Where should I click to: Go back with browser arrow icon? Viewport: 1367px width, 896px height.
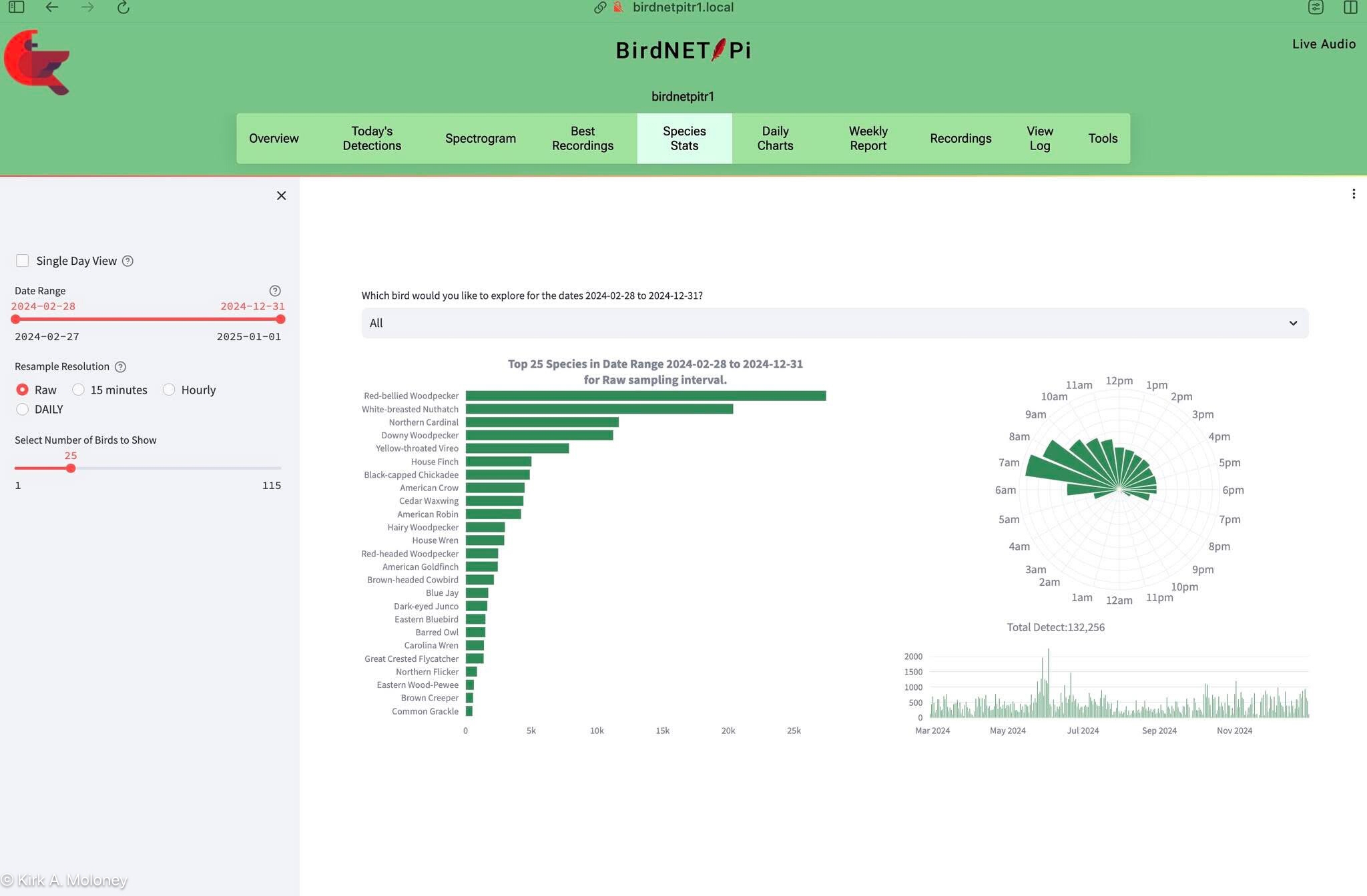coord(51,7)
